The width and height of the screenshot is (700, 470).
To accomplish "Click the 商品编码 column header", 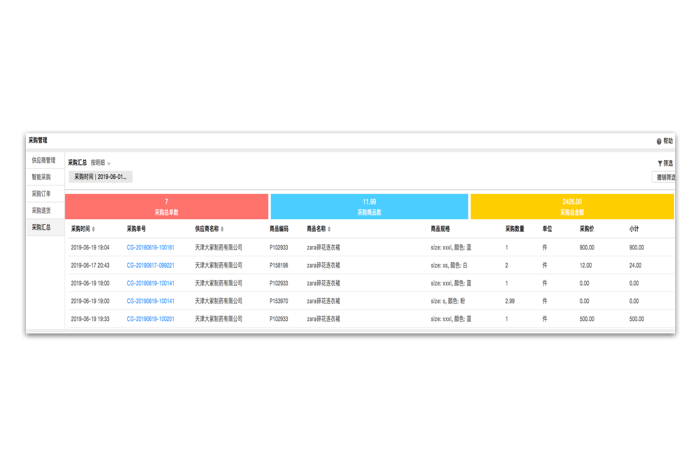I will tap(279, 229).
